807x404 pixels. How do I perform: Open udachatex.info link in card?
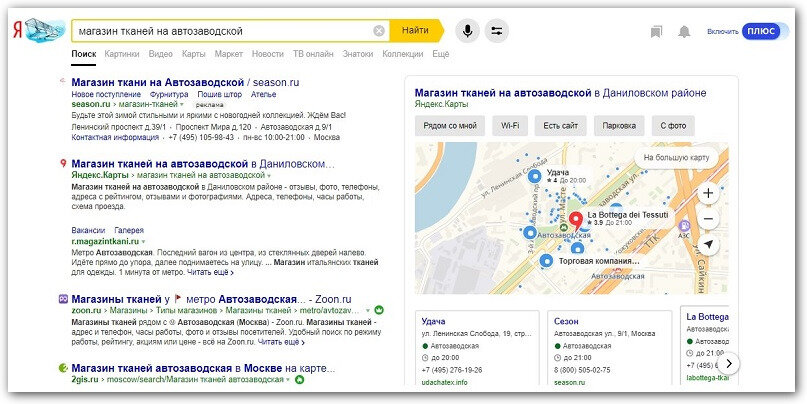(444, 382)
